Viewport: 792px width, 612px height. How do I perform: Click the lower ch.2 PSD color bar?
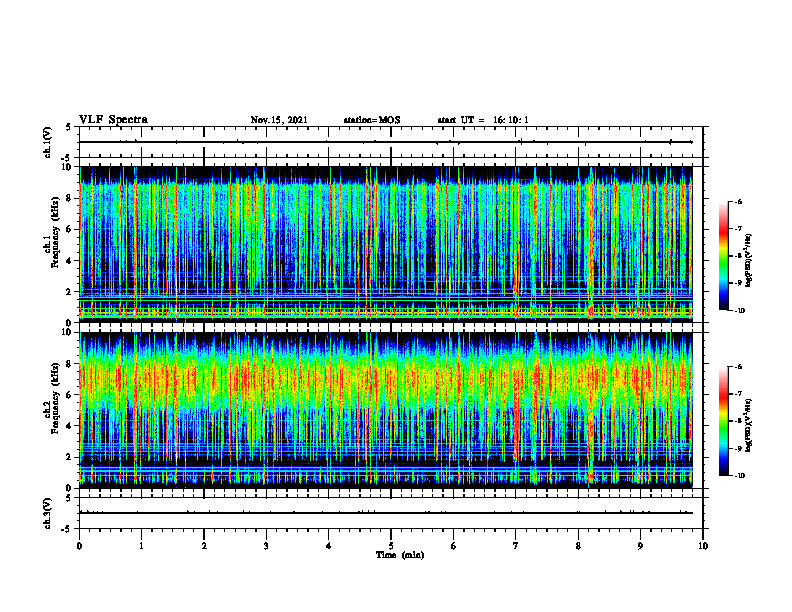click(x=723, y=421)
